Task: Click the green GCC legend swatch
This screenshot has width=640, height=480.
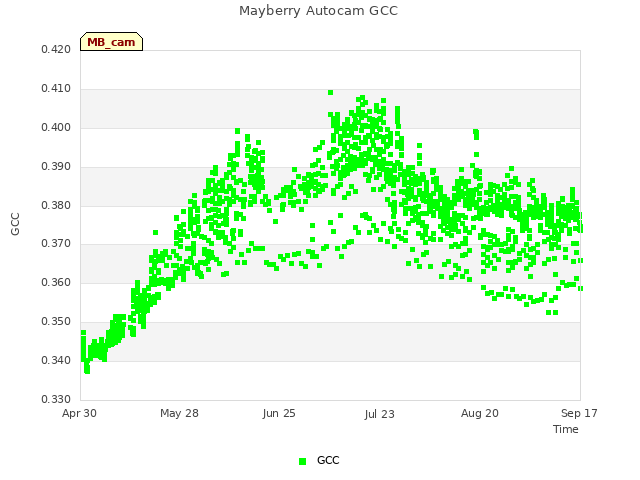Action: point(302,461)
